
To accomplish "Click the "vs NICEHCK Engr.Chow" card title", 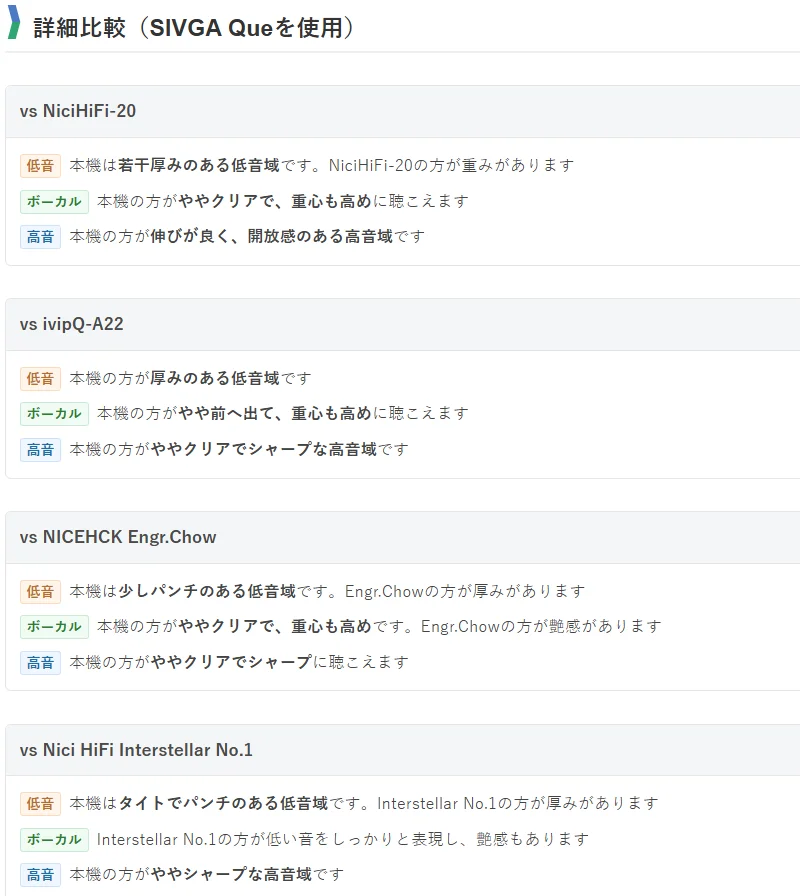I will coord(118,537).
